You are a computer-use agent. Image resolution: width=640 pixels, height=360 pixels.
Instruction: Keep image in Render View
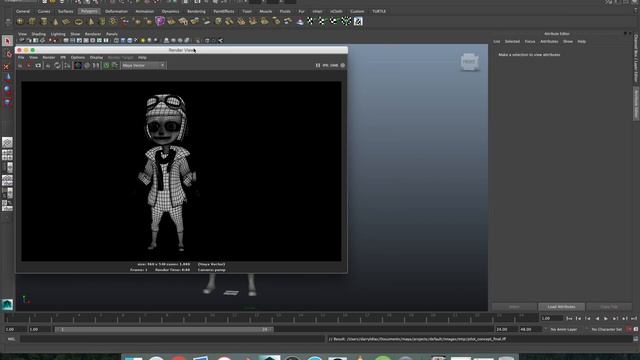tap(106, 65)
